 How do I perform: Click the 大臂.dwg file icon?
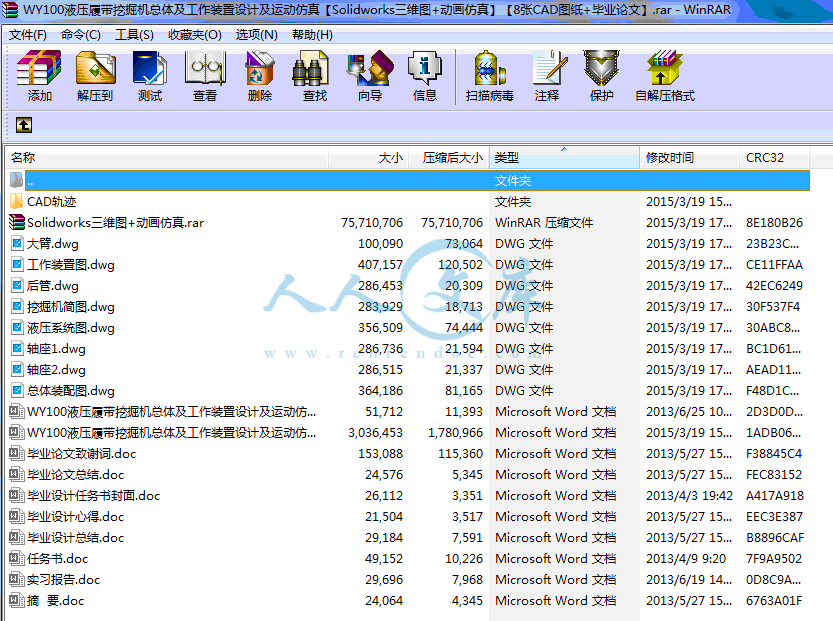coord(17,243)
